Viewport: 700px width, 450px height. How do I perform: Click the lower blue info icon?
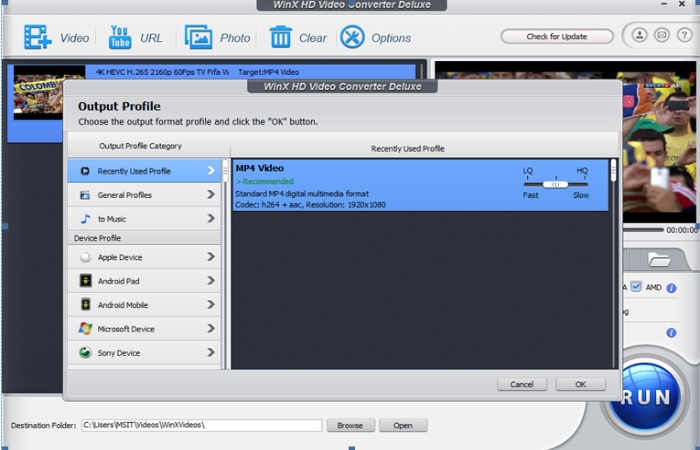point(671,333)
